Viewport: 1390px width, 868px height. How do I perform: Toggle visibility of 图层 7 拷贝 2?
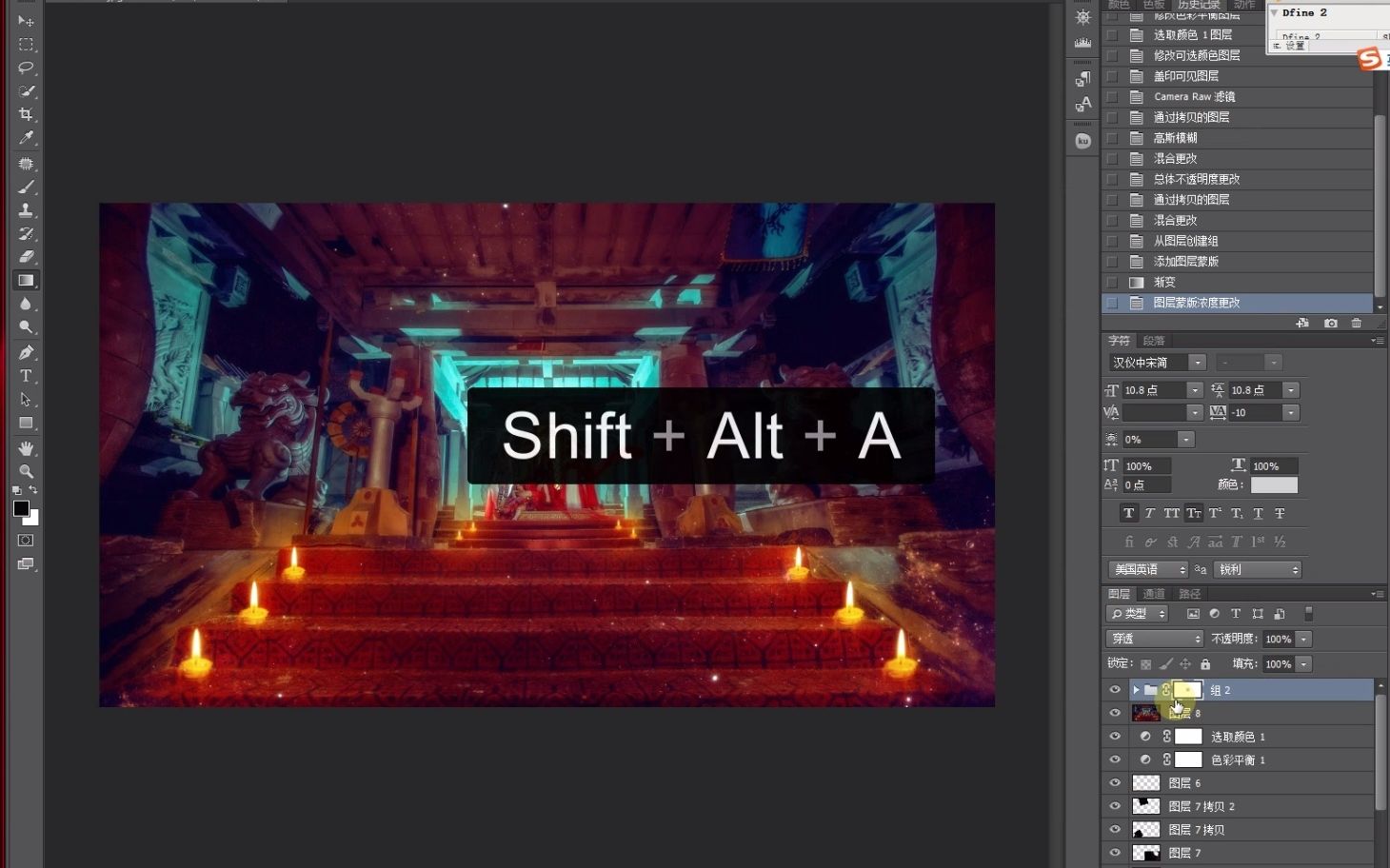click(x=1115, y=806)
